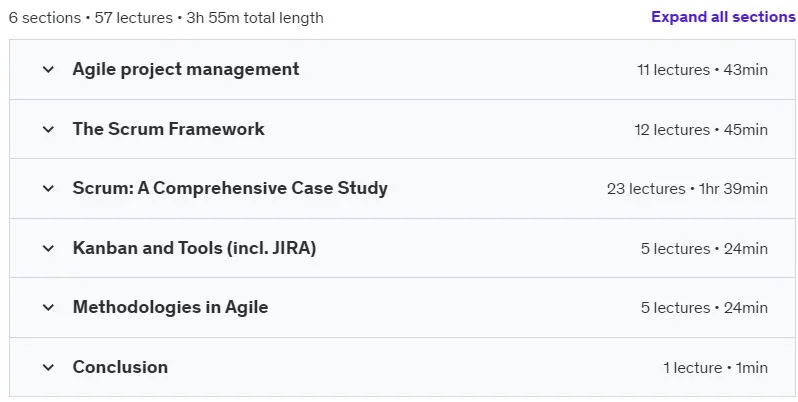Viewport: 798px width, 402px height.
Task: Select the Conclusion section title
Action: click(x=120, y=367)
